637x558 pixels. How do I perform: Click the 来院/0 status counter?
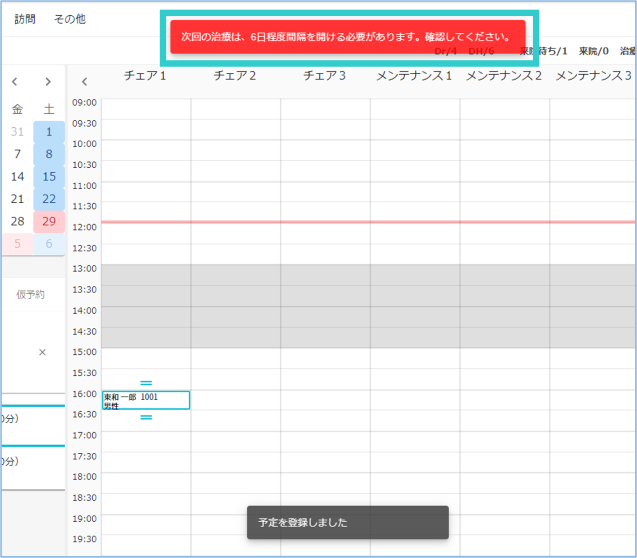coord(594,51)
